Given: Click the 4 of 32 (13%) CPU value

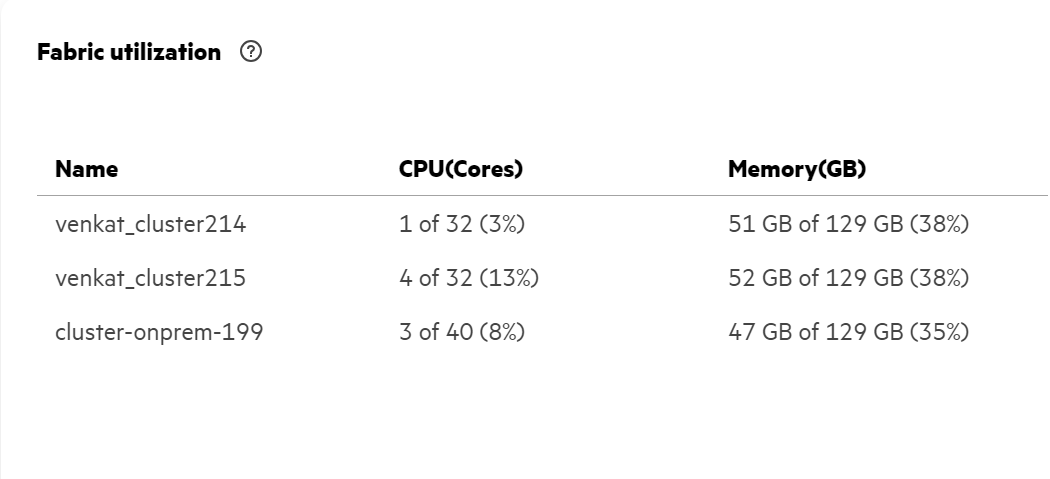Looking at the screenshot, I should tap(469, 278).
